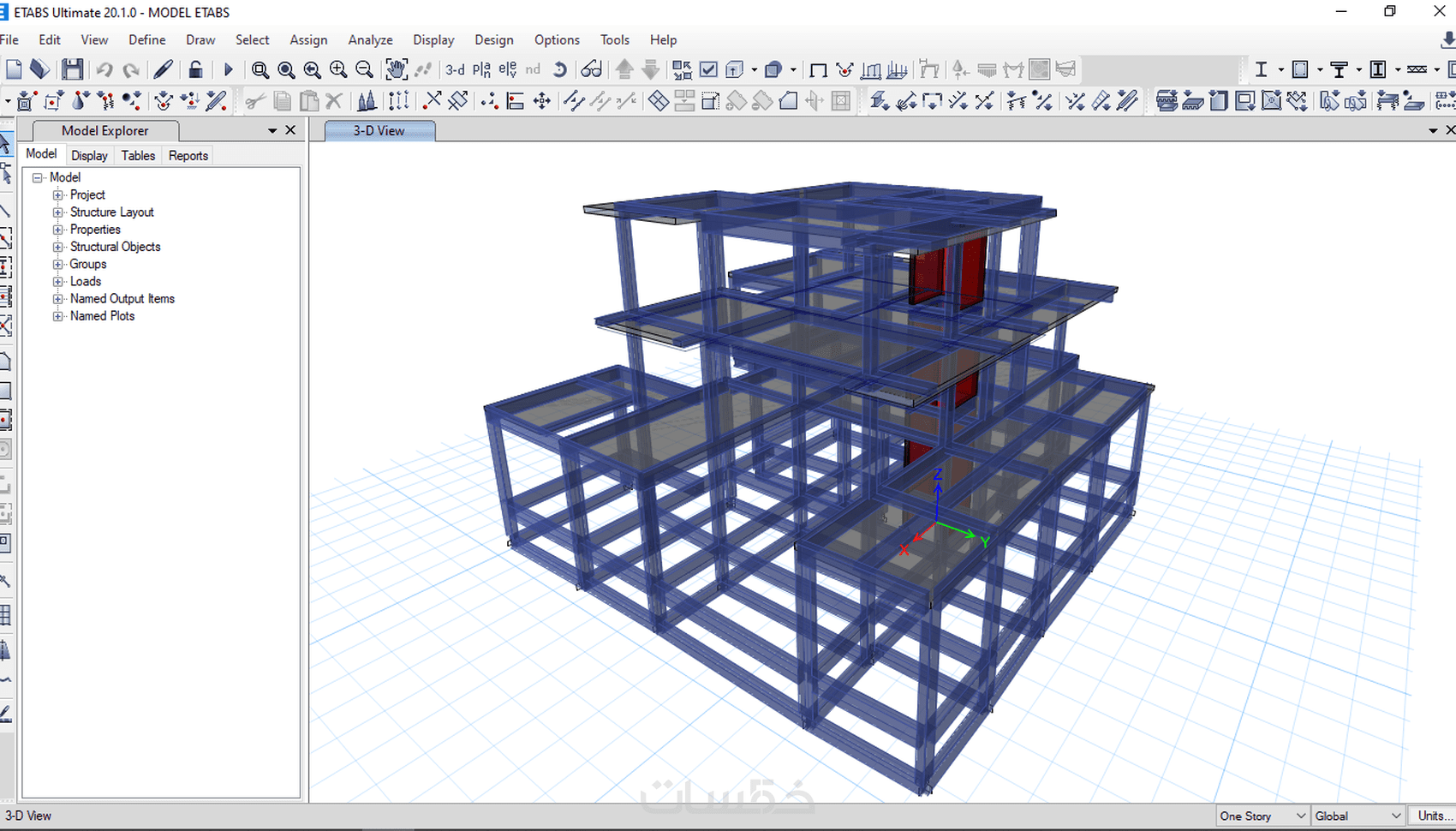Switch to the default 3-d view

pyautogui.click(x=455, y=69)
